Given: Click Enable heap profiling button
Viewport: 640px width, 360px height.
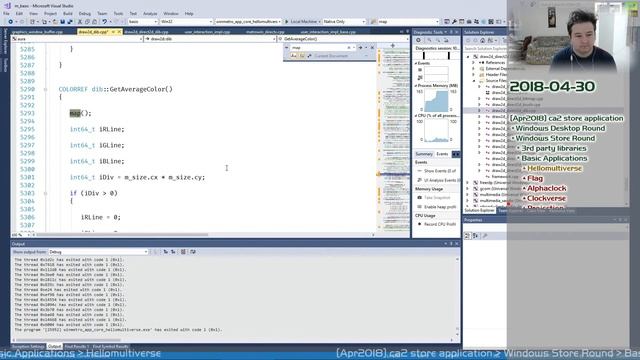Looking at the screenshot, I should tap(436, 207).
